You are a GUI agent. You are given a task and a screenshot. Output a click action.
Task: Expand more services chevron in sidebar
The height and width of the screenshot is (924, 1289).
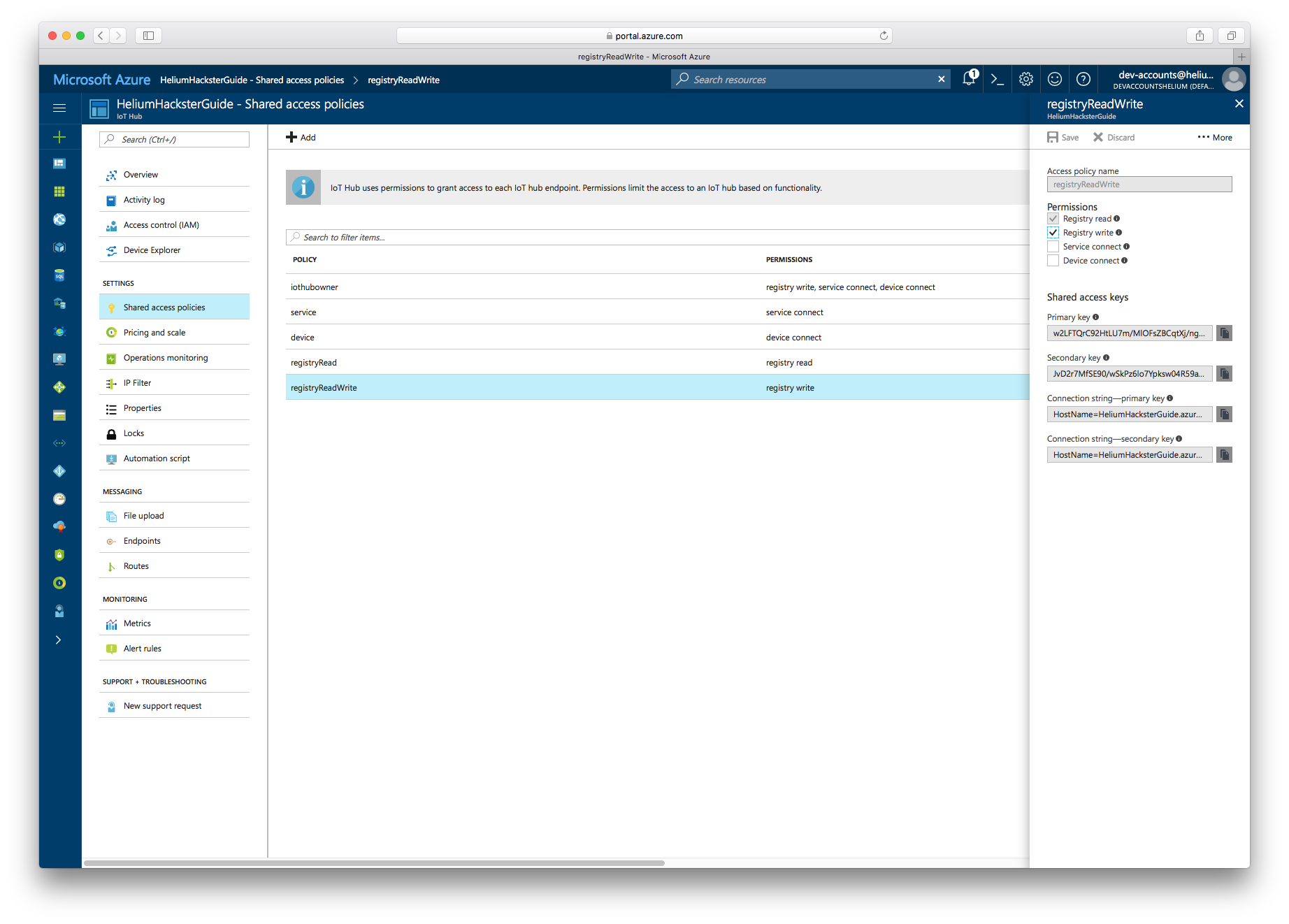click(x=59, y=640)
